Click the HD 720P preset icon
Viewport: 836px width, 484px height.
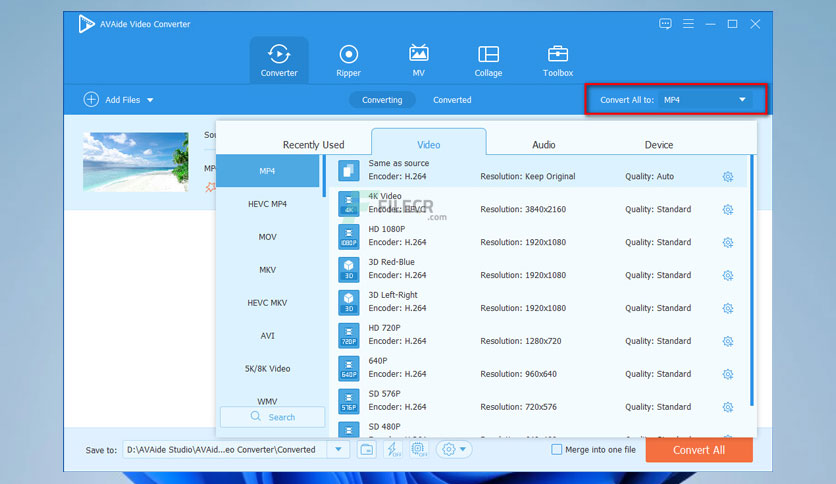coord(349,336)
